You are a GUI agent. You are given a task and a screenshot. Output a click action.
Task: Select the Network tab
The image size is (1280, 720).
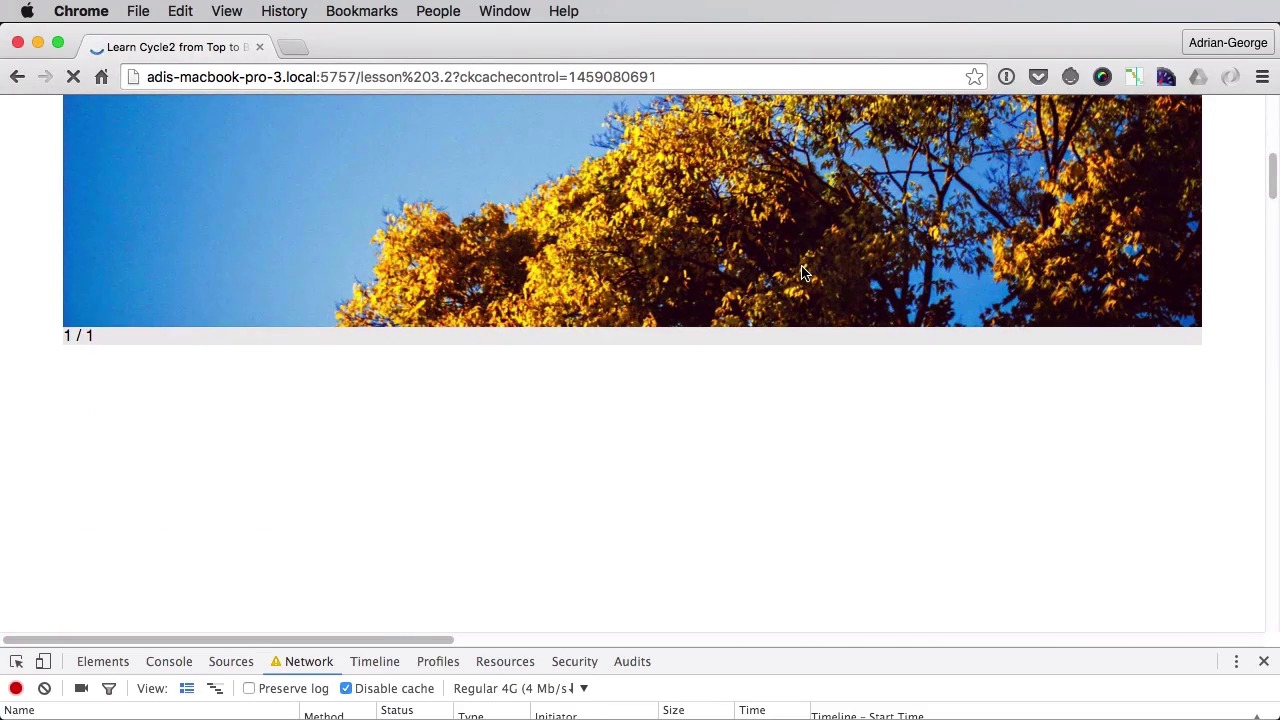click(302, 661)
